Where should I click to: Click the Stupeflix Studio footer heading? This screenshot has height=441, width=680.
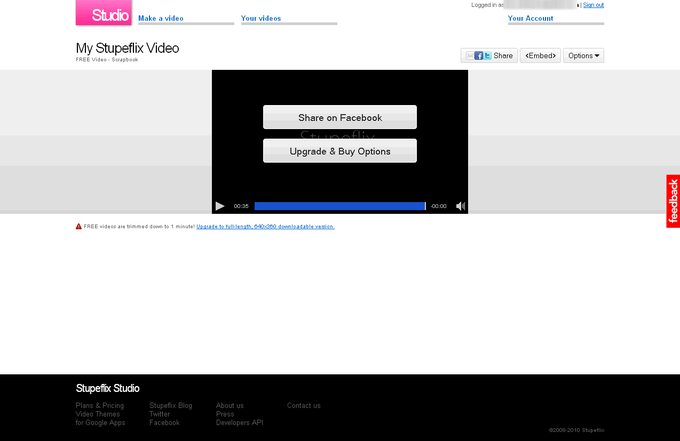click(x=108, y=388)
